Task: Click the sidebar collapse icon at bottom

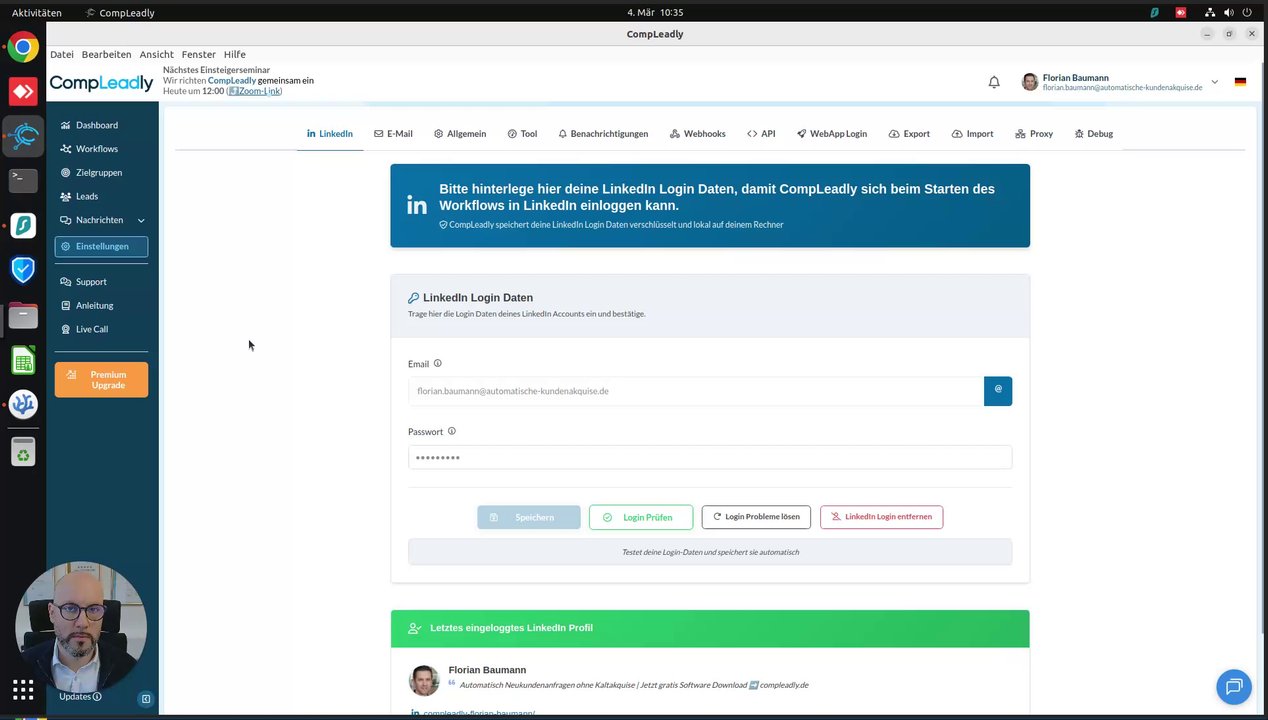Action: [x=146, y=699]
